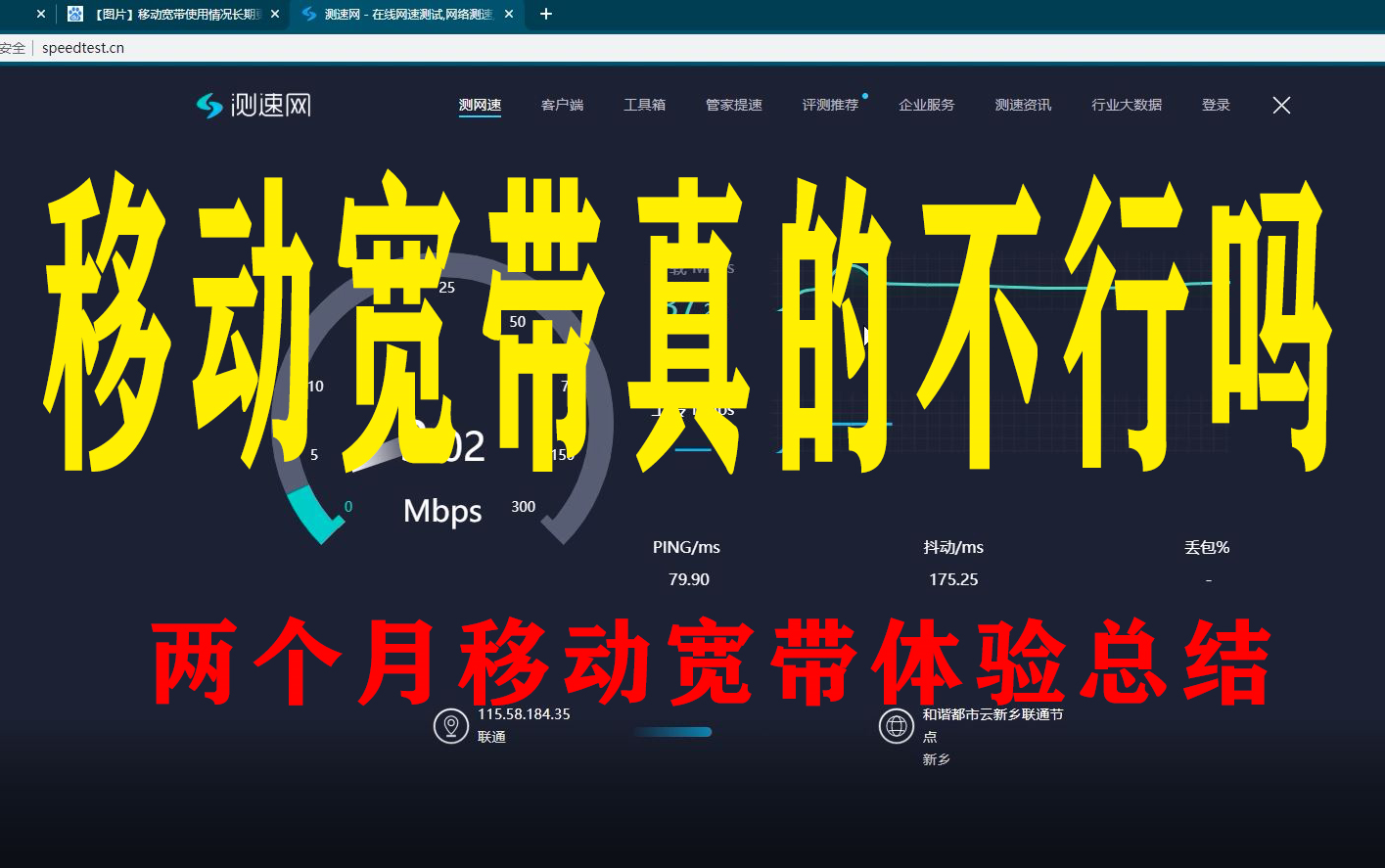
Task: Close the 移动宽带使用情况 browser tab
Action: coord(275,14)
